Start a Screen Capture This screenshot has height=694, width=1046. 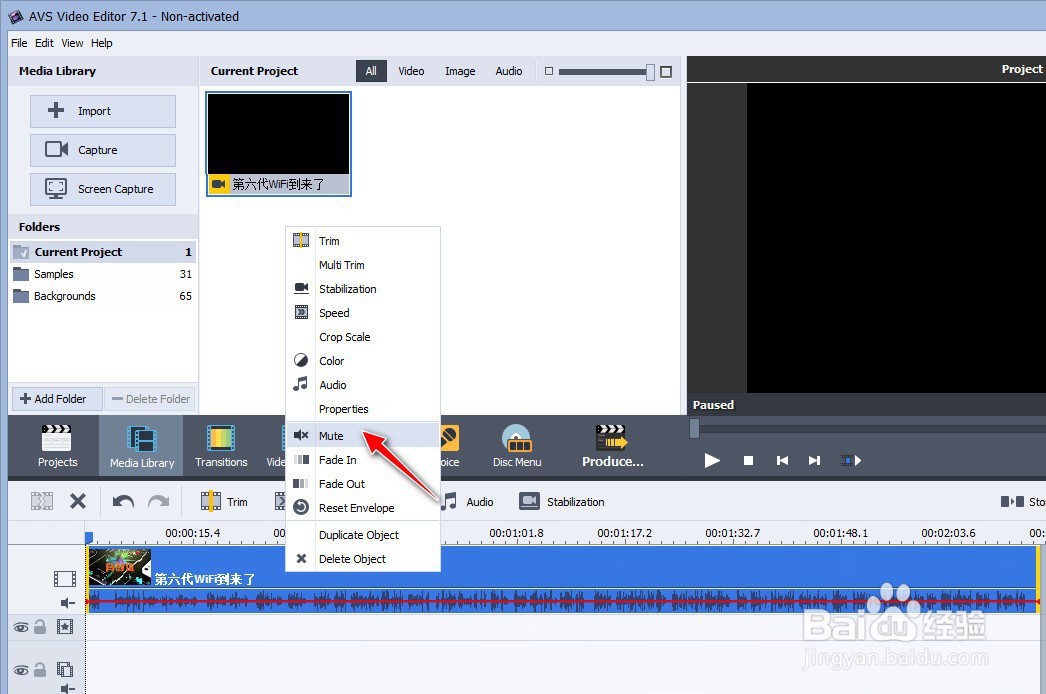click(102, 189)
